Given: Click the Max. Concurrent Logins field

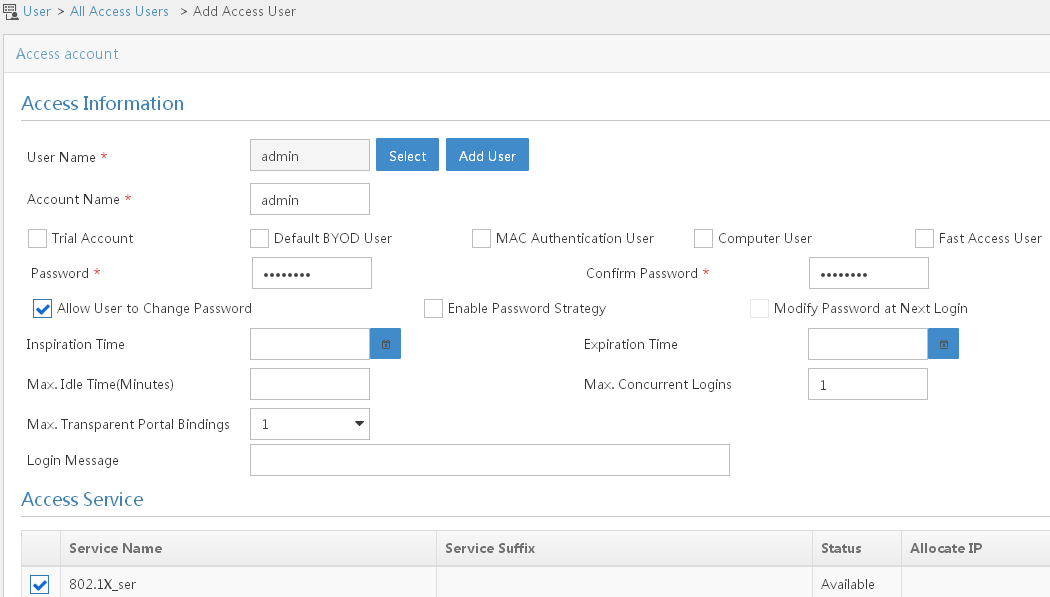Looking at the screenshot, I should point(868,384).
